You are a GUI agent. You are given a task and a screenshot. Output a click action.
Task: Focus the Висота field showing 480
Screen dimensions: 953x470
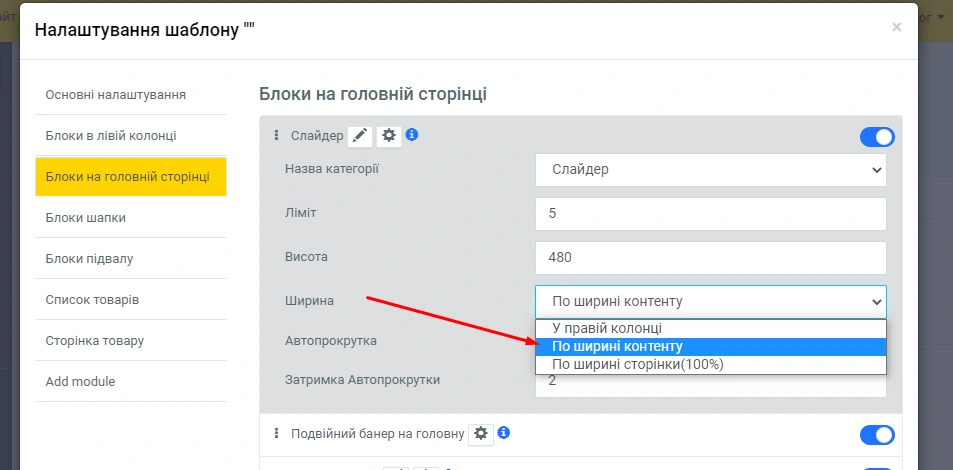[710, 257]
